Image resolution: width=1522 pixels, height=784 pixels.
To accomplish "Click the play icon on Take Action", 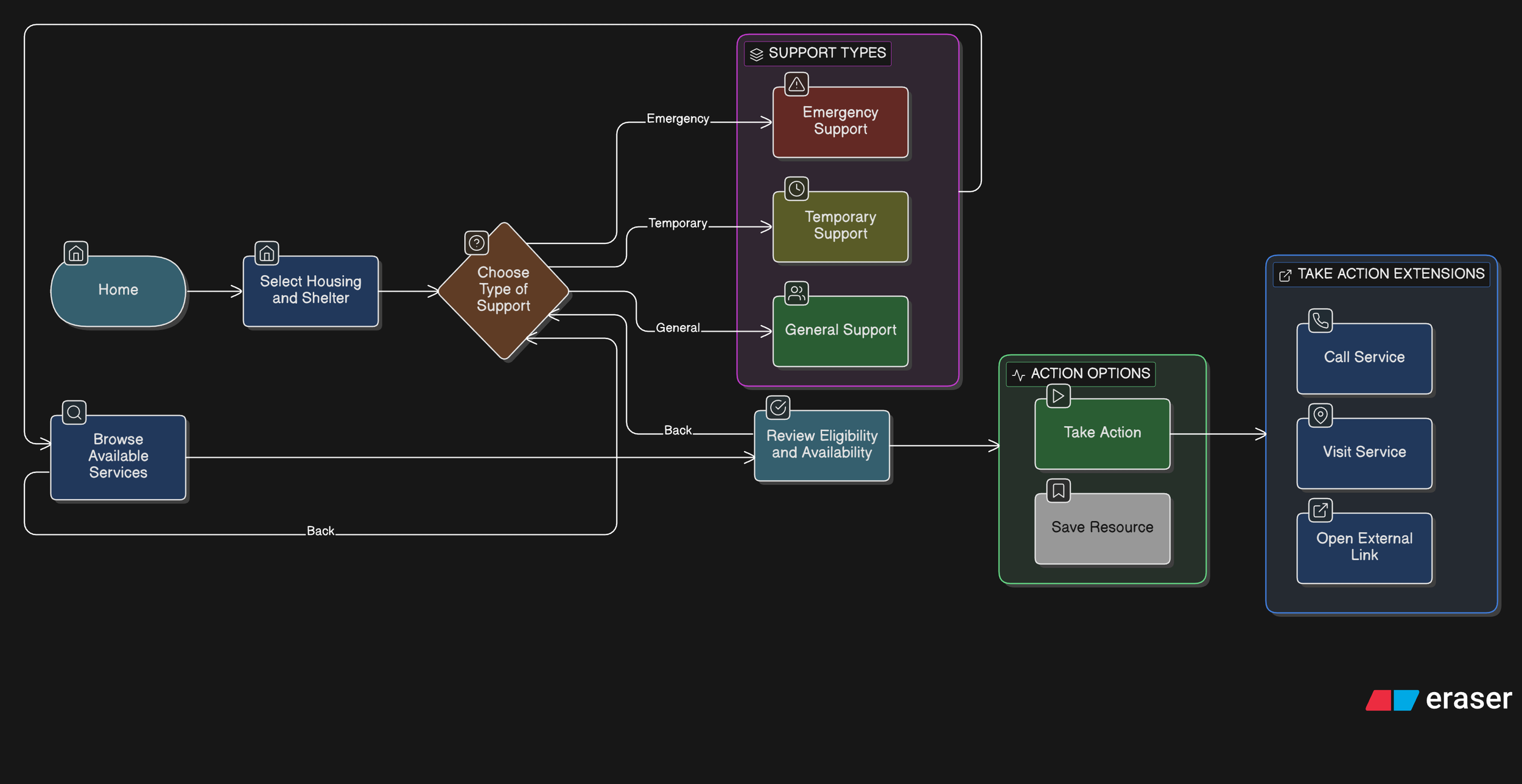I will [x=1059, y=396].
